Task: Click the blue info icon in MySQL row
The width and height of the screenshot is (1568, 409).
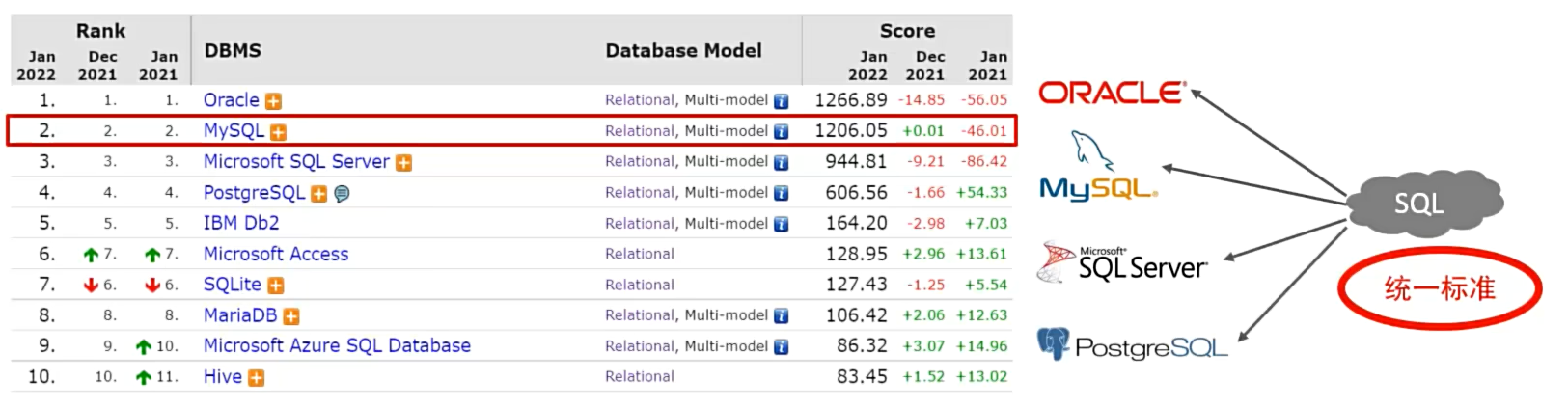Action: click(x=781, y=132)
